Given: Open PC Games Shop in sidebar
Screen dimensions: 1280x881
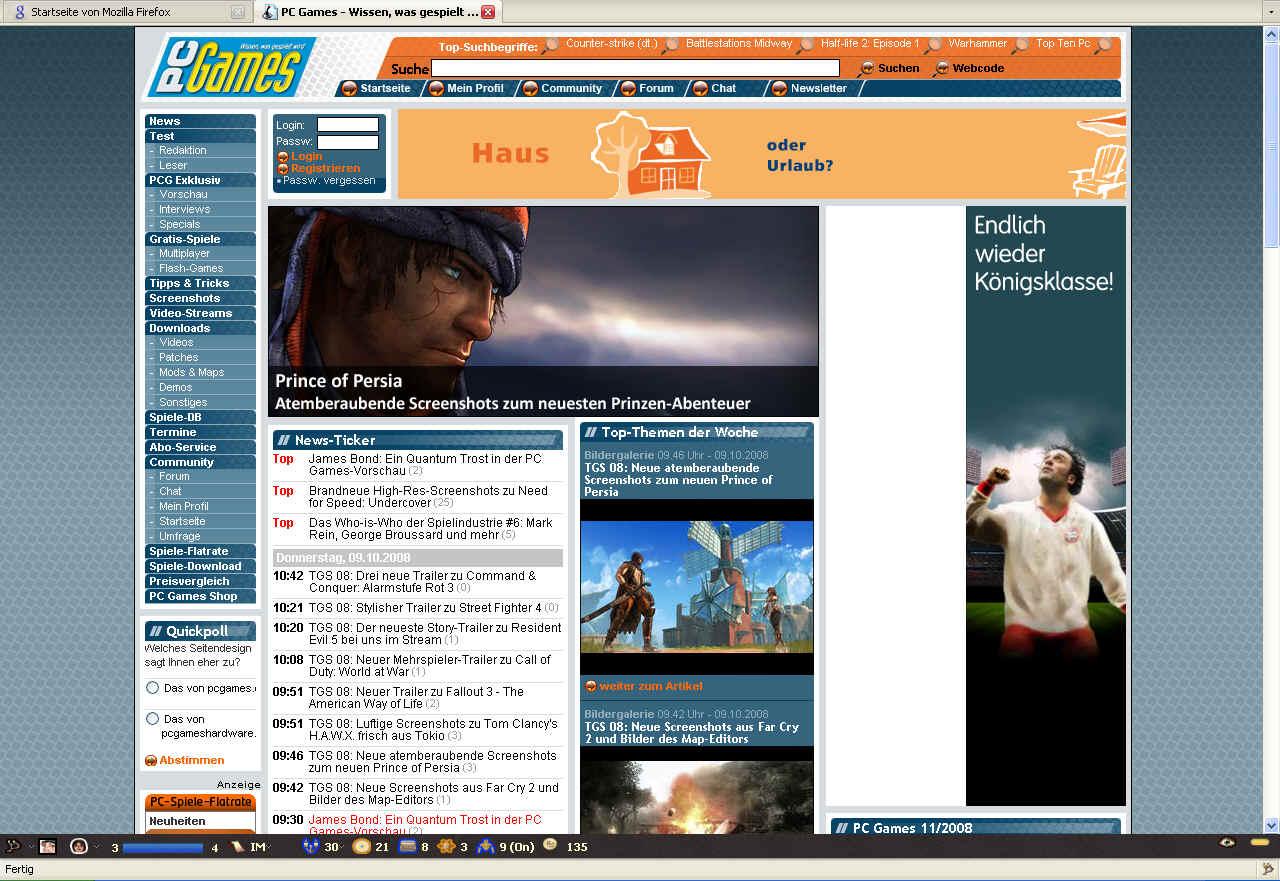Looking at the screenshot, I should 200,597.
